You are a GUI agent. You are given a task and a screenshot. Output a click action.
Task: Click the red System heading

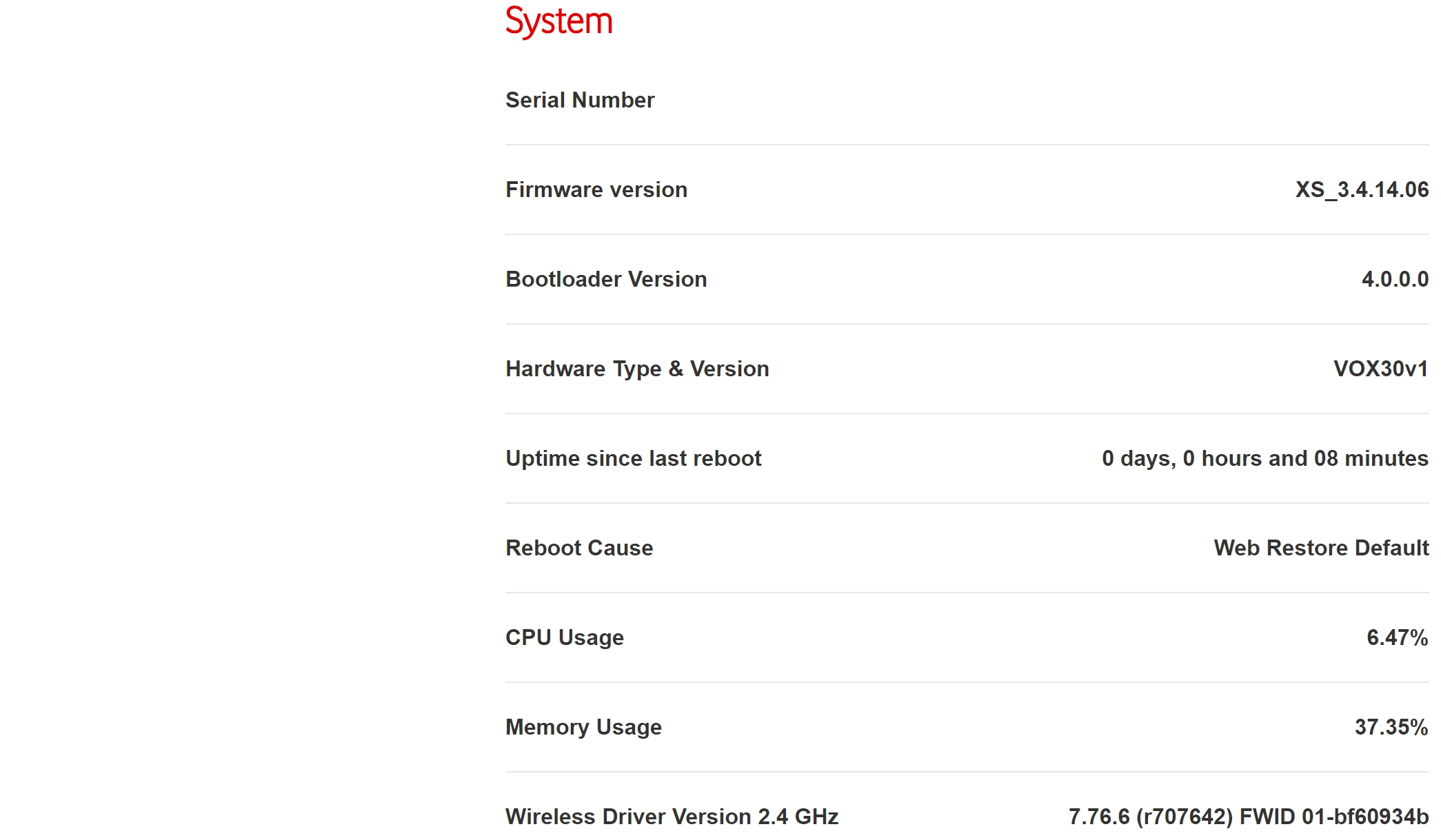[558, 21]
